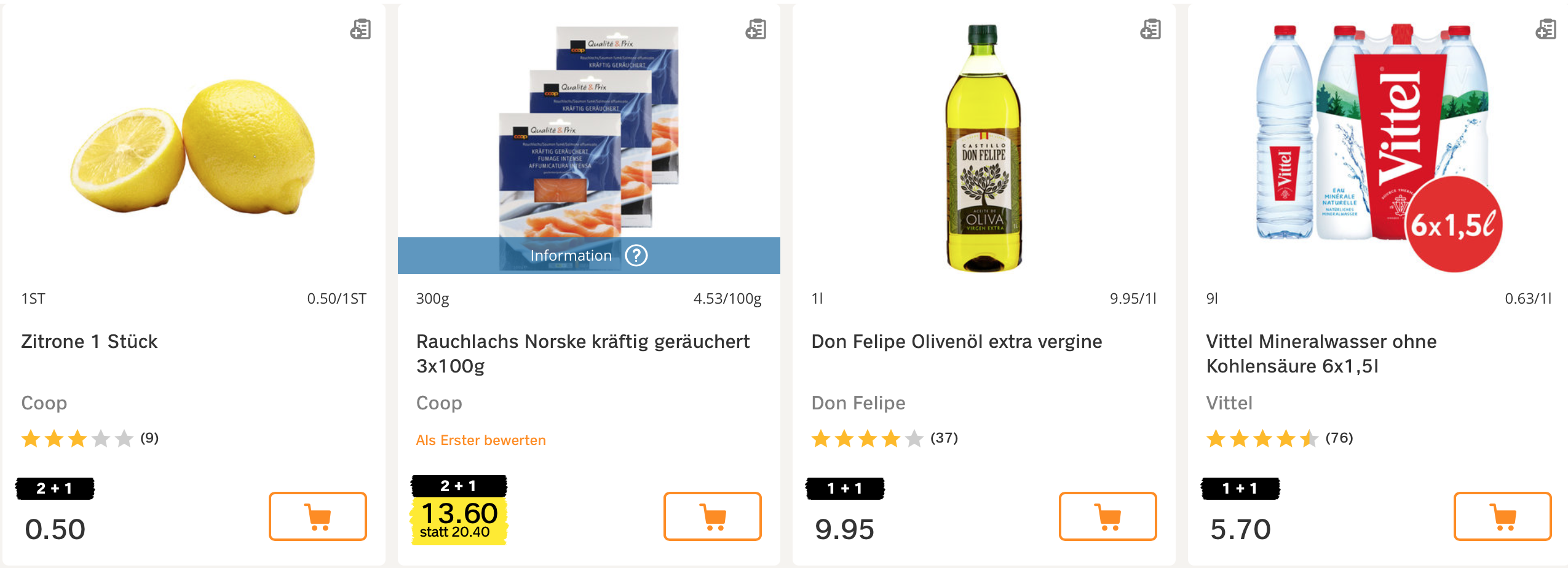Click the lemon product image

[193, 148]
